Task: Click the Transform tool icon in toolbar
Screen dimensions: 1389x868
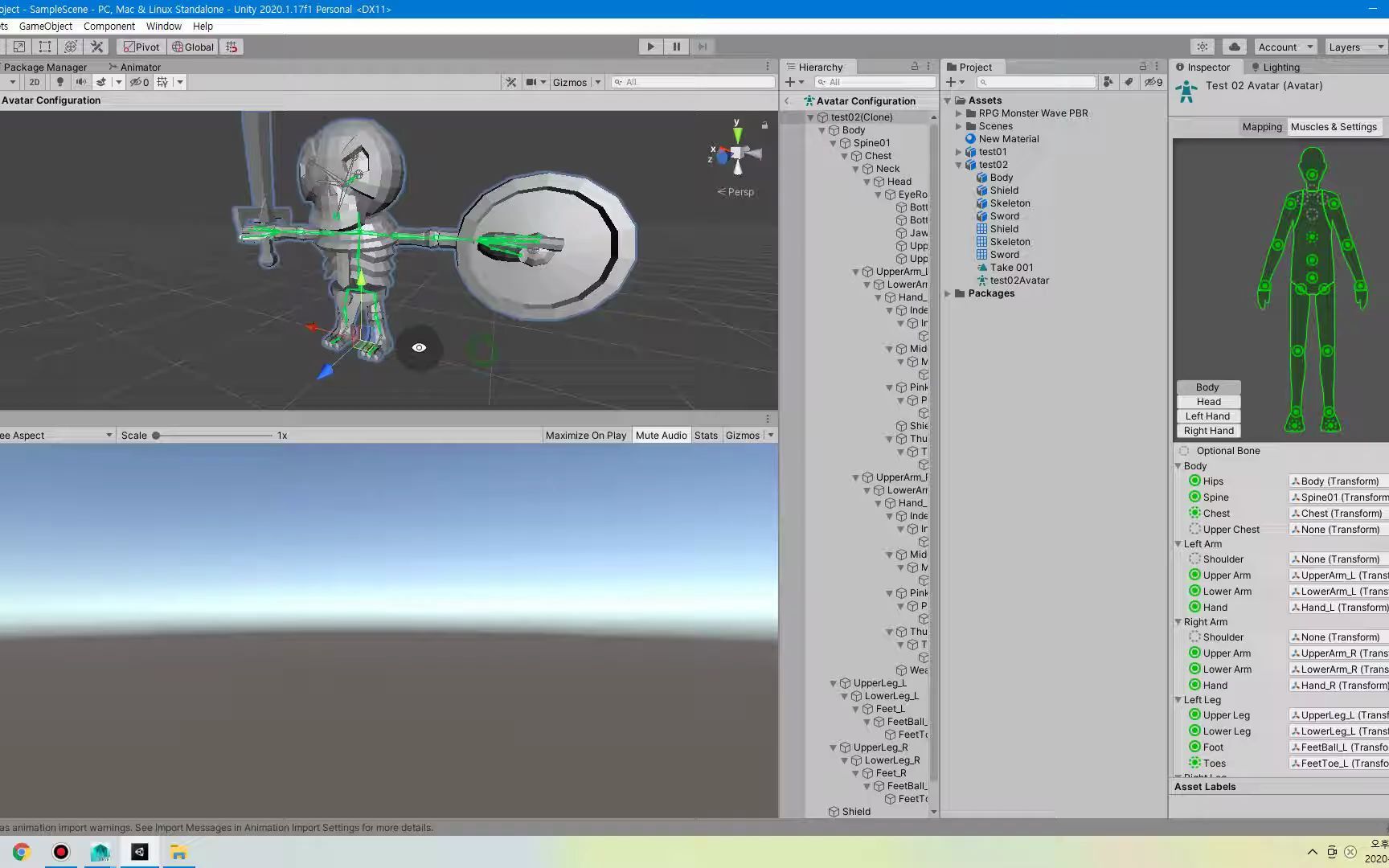Action: coord(72,47)
